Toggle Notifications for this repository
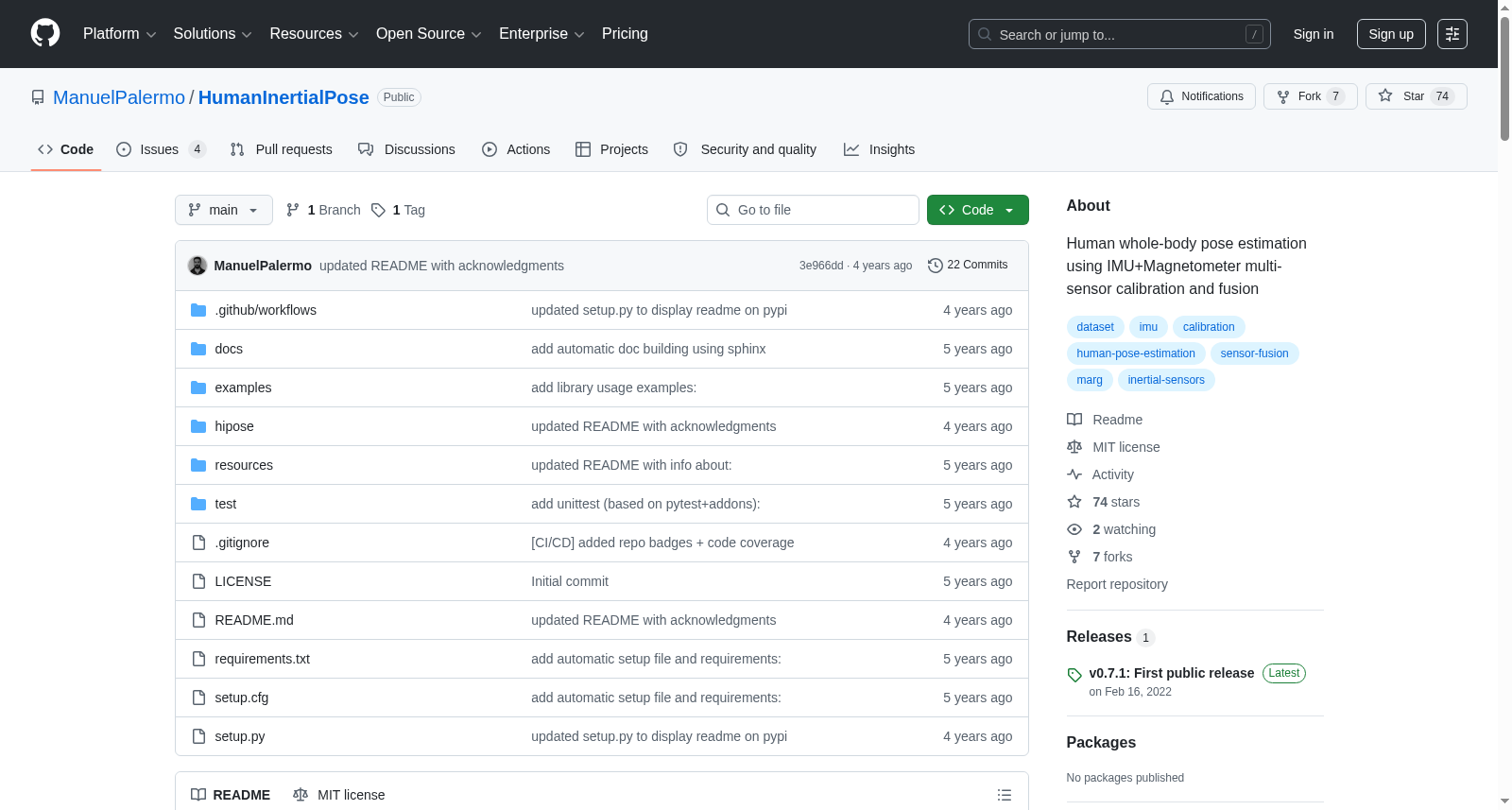Screen dimensions: 1512x810 pos(1201,96)
